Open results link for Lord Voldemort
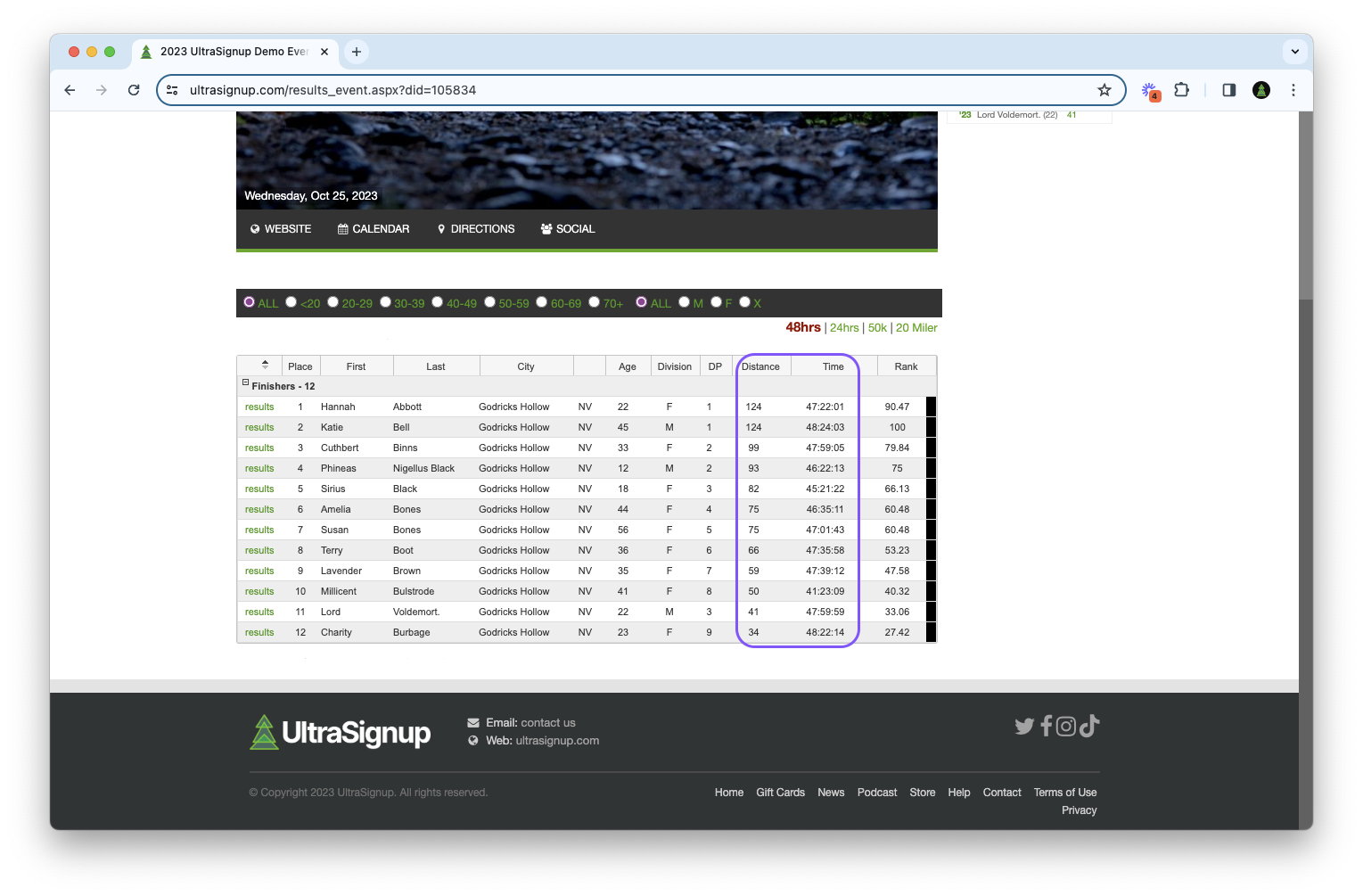This screenshot has height=896, width=1363. tap(259, 612)
